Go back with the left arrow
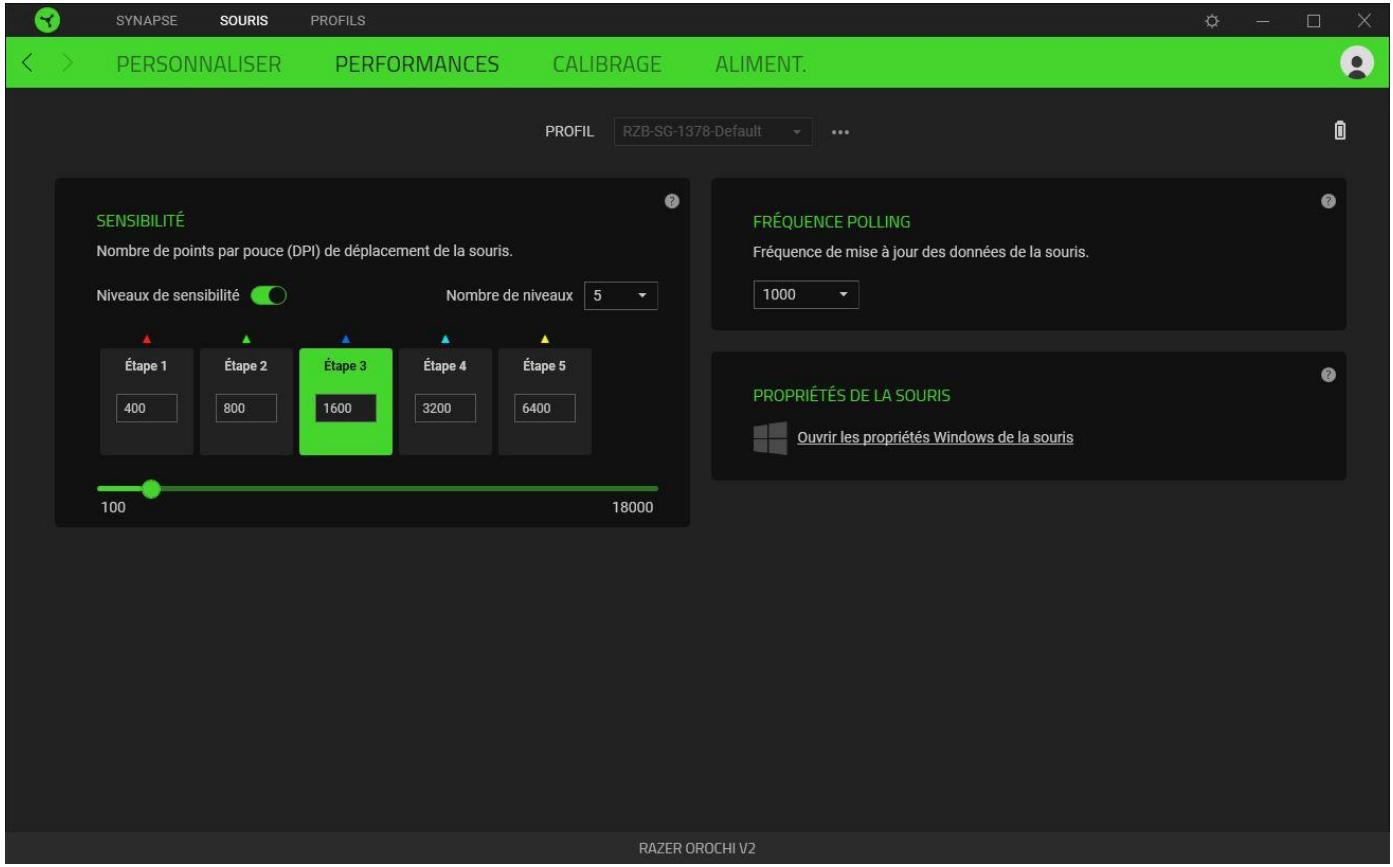Screen dimensions: 1393x867 point(28,64)
